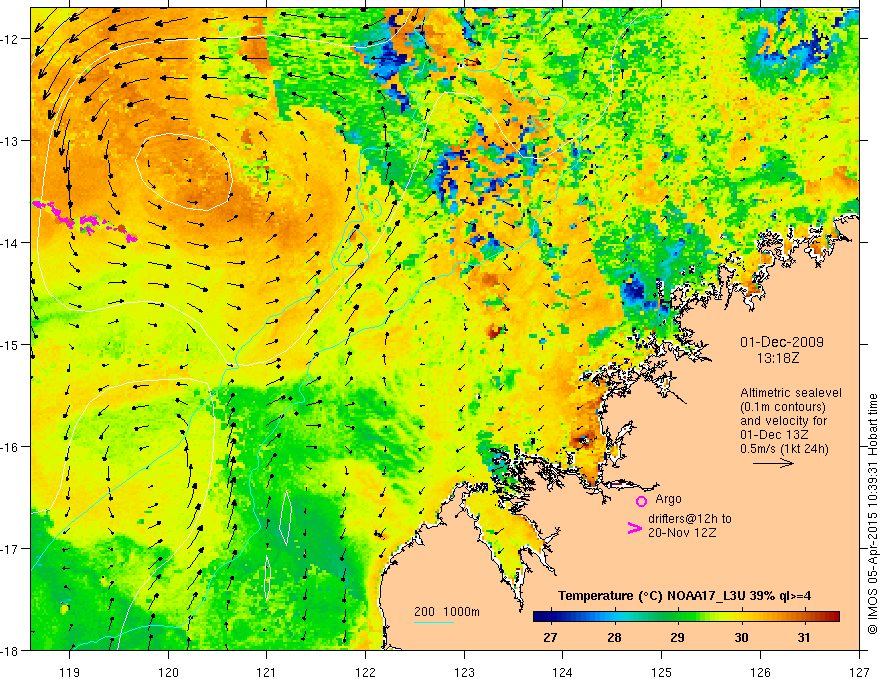Click the 'Altimetric sealevel' legend text

point(791,393)
